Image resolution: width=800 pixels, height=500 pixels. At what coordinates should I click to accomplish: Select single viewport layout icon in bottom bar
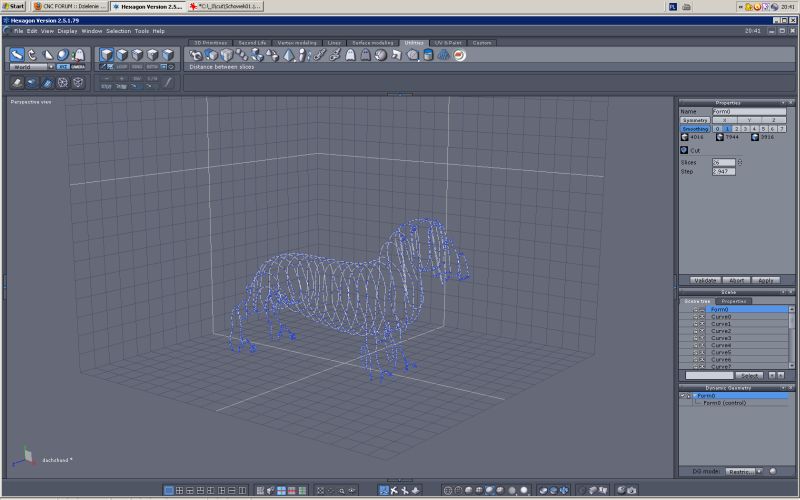click(168, 490)
